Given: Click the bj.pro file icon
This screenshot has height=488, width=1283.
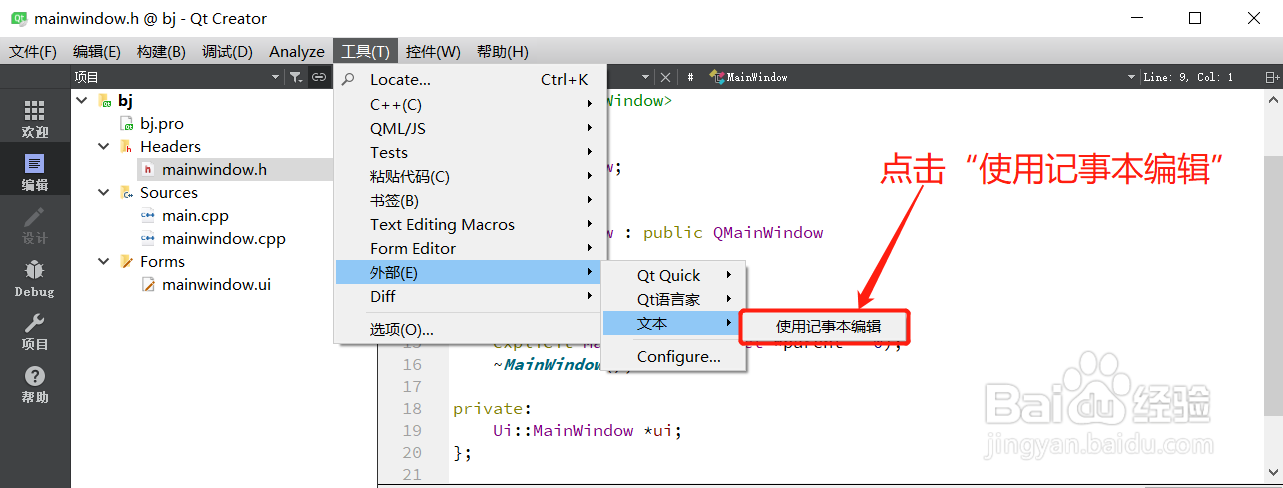Looking at the screenshot, I should (x=127, y=124).
